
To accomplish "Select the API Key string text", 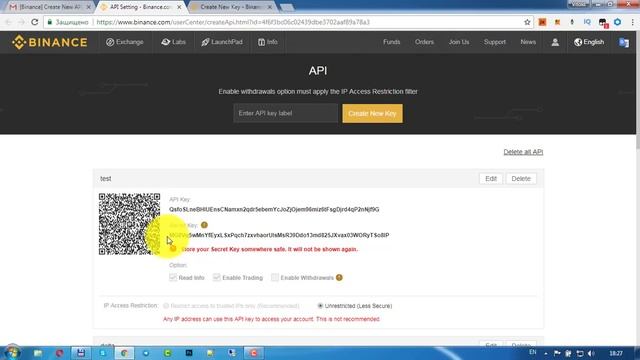I will [x=274, y=209].
